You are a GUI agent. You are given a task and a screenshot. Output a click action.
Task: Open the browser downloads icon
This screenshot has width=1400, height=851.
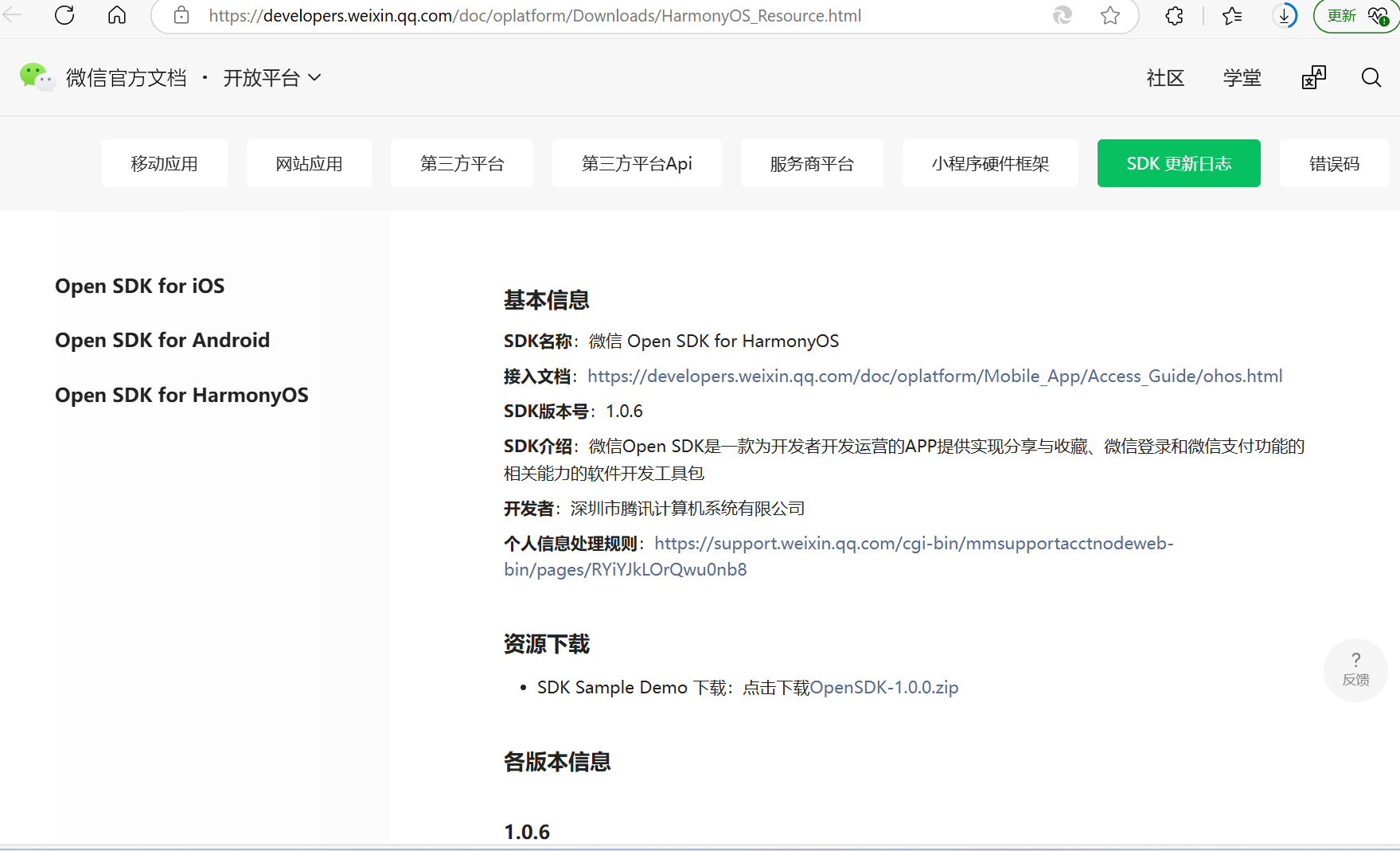1285,15
